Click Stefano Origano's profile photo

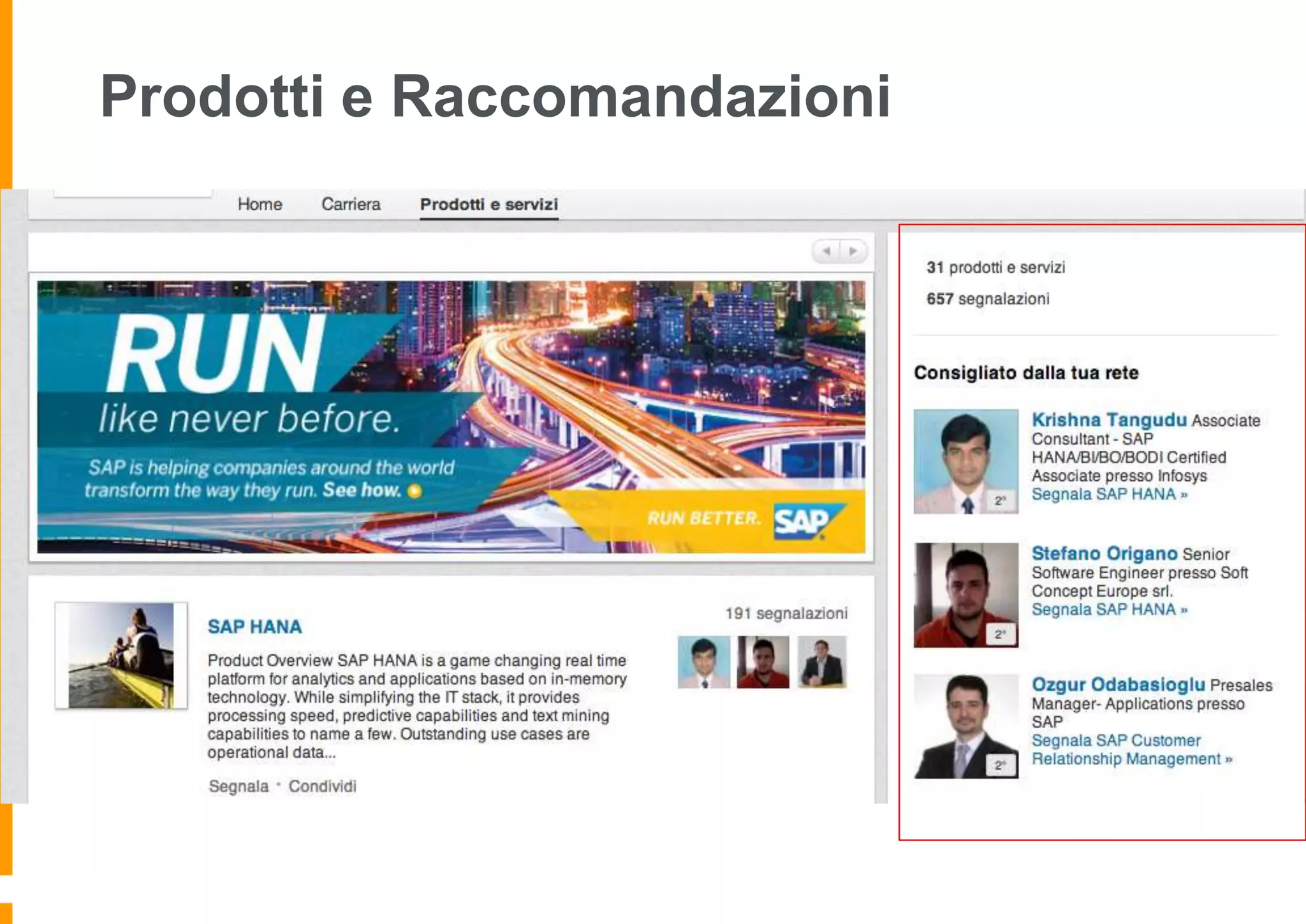(965, 595)
